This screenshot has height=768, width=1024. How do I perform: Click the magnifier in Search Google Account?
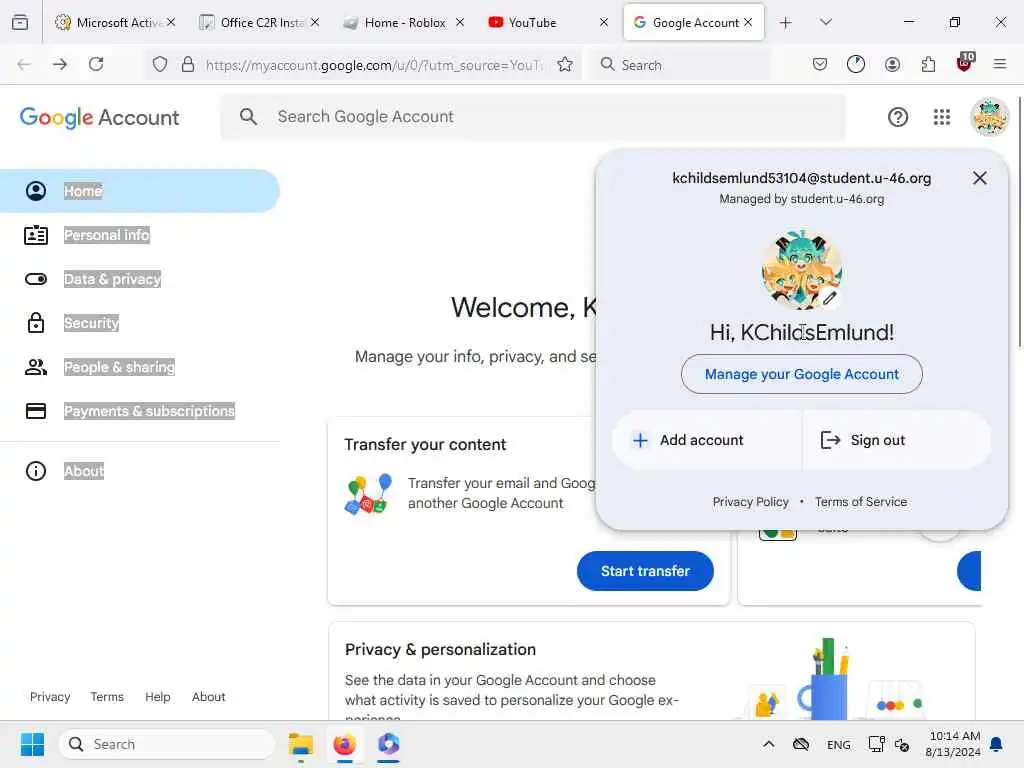(248, 117)
